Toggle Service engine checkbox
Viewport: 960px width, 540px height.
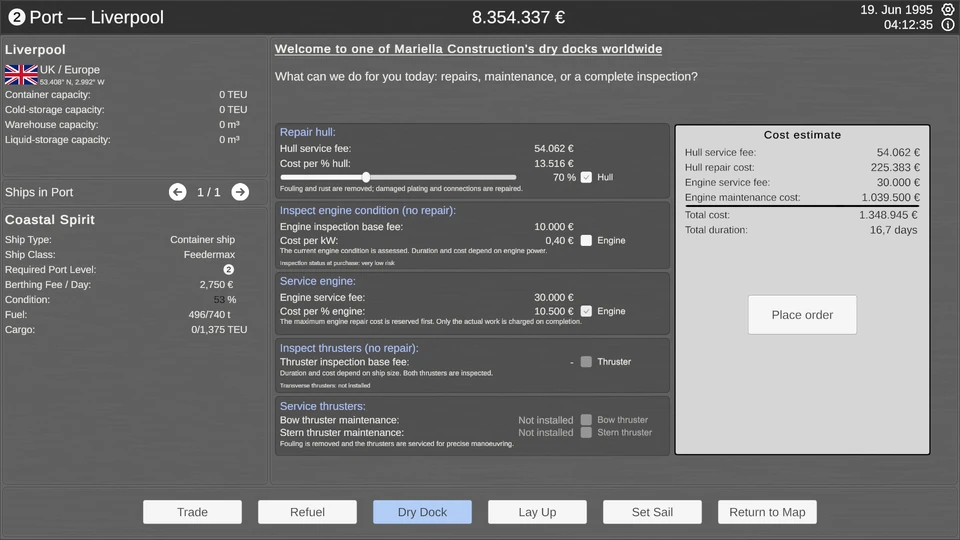click(586, 311)
